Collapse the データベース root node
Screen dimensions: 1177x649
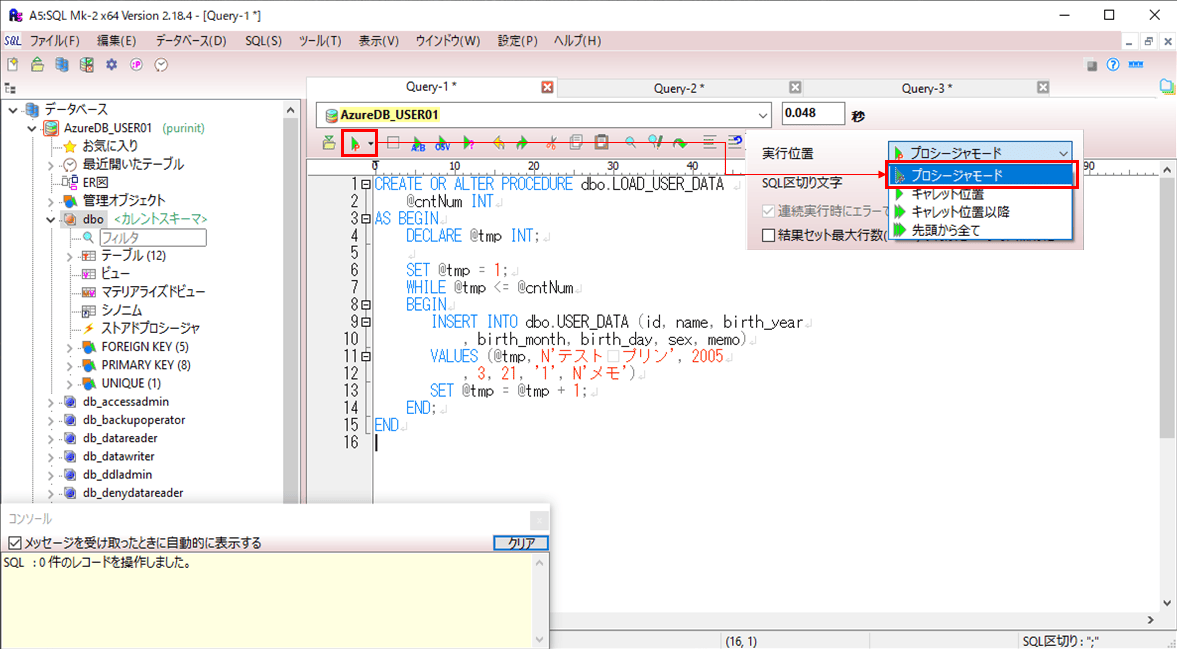[14, 110]
